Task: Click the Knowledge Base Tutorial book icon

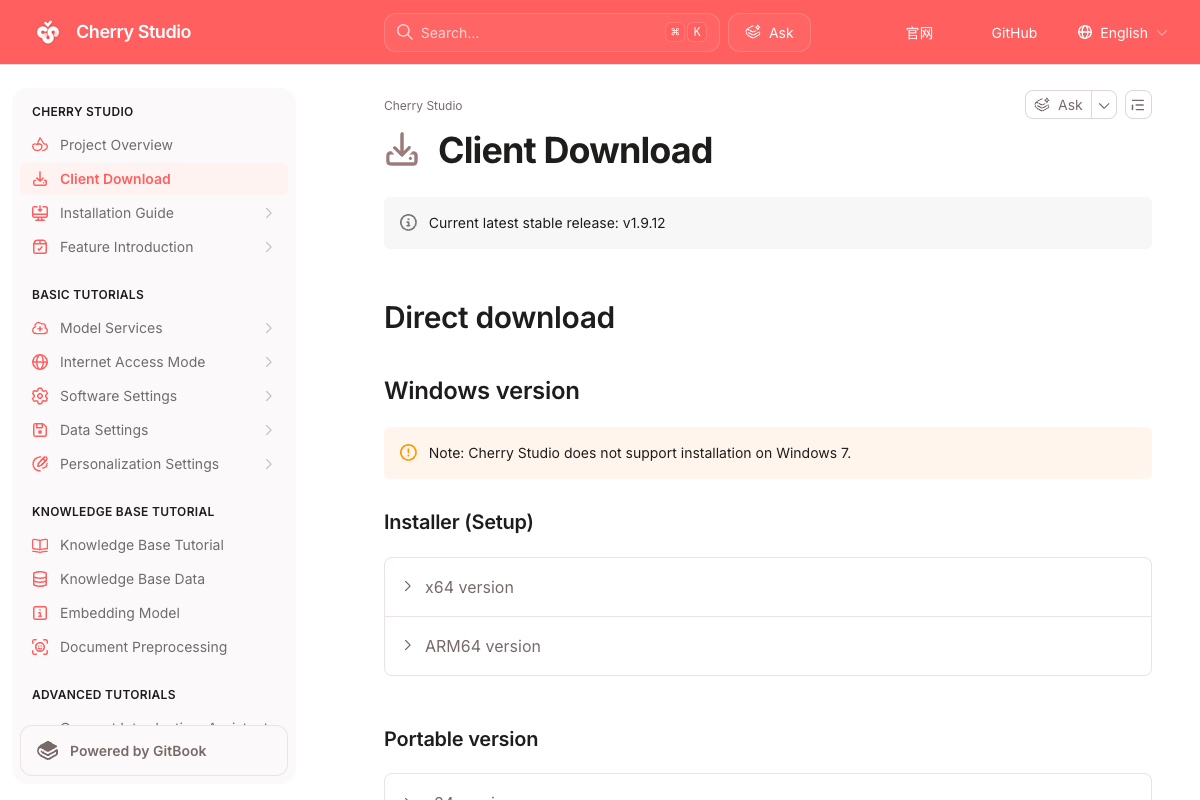Action: [x=40, y=545]
